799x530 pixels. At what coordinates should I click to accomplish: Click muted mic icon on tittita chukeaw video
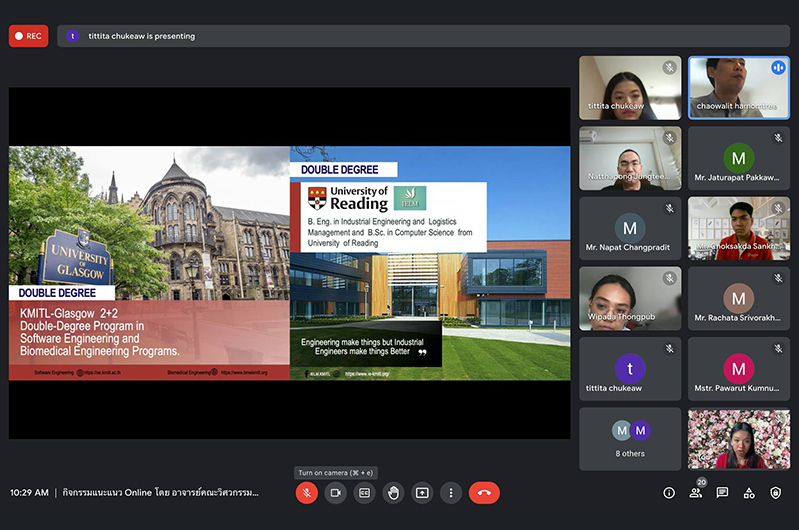pos(670,67)
